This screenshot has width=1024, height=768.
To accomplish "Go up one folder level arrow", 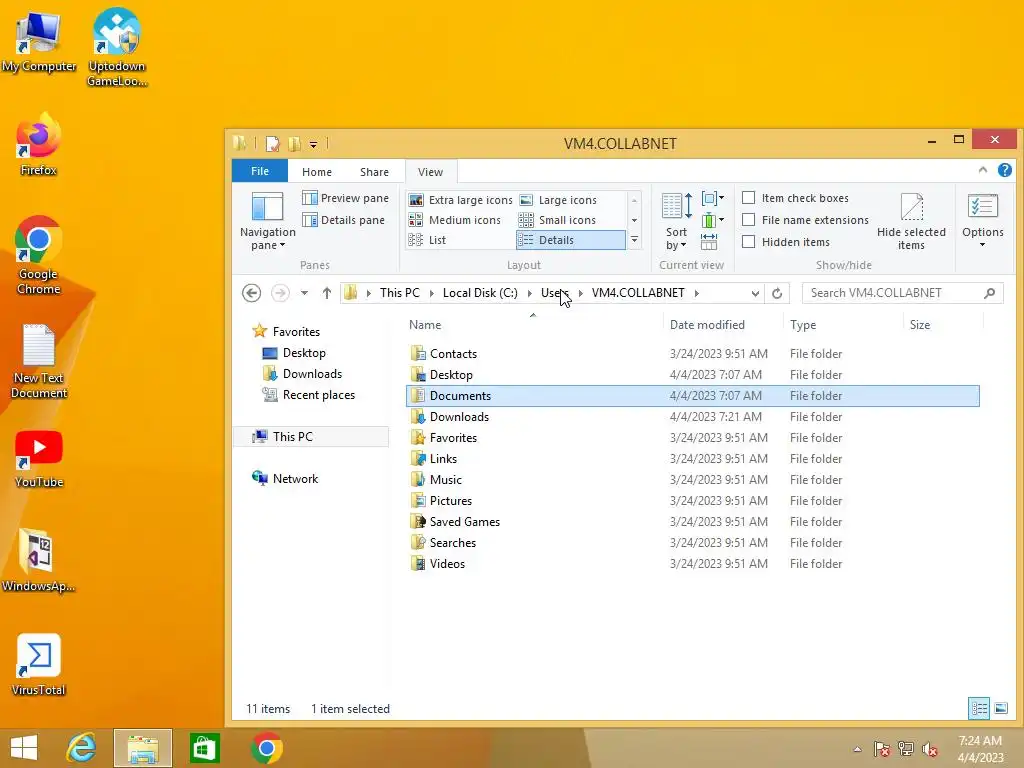I will [327, 293].
